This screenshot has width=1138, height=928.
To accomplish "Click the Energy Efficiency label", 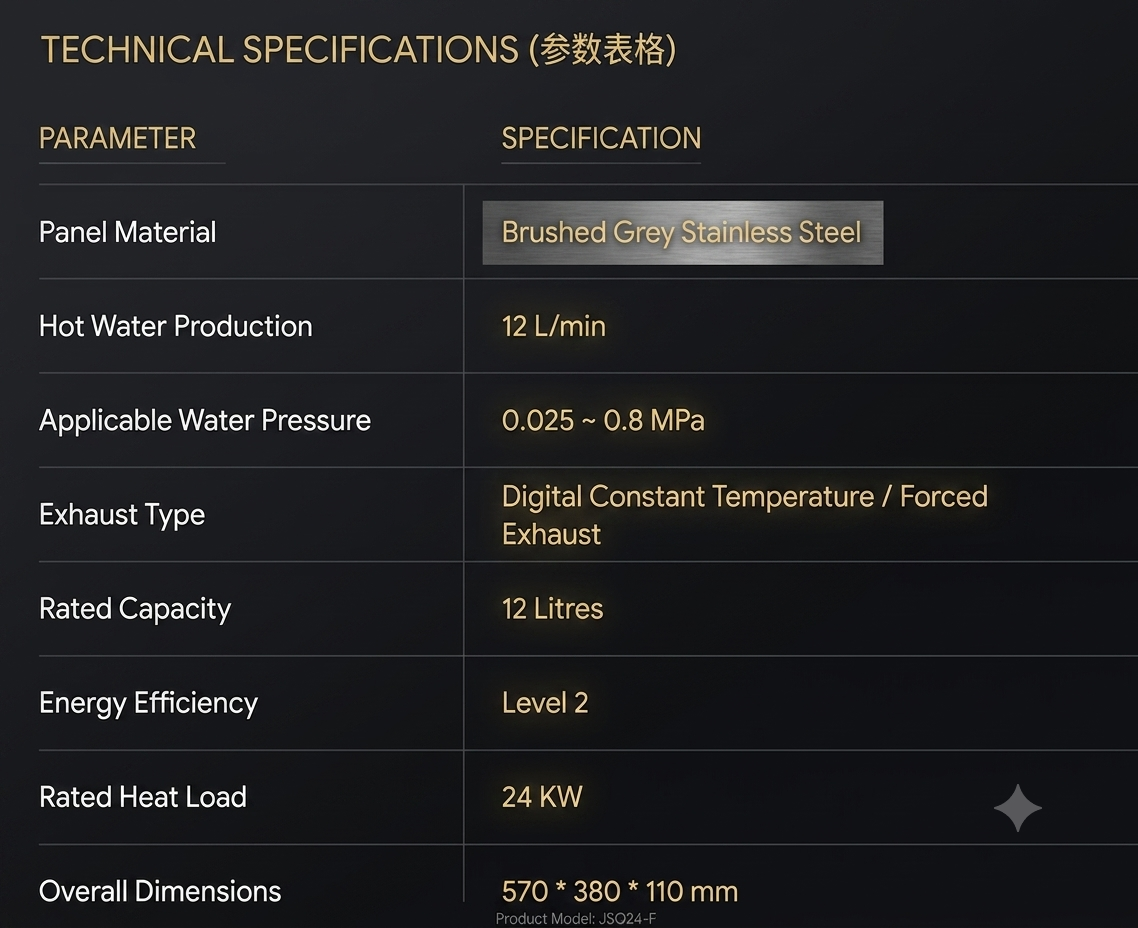I will [149, 703].
